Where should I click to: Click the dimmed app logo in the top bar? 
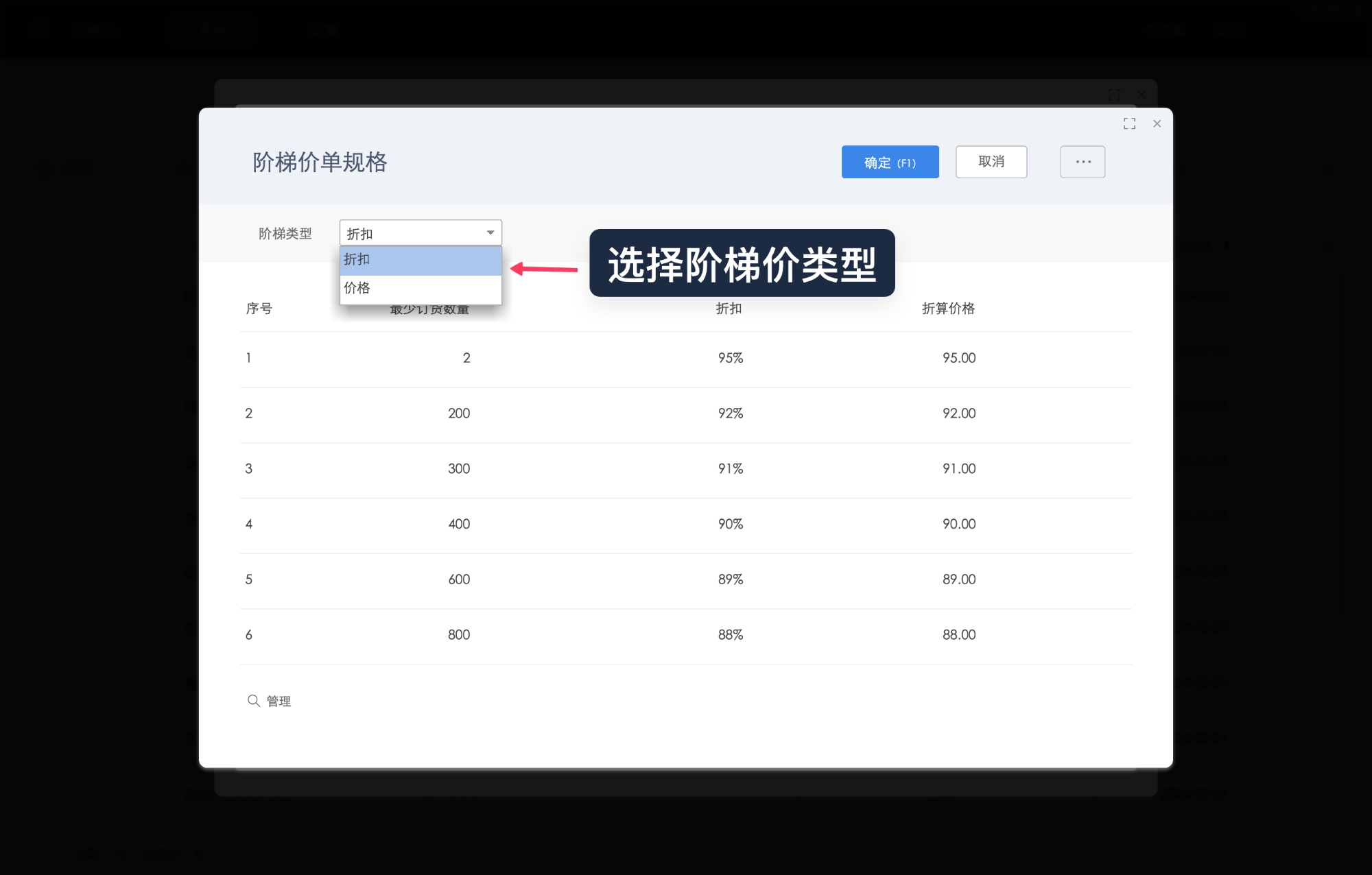[41, 29]
